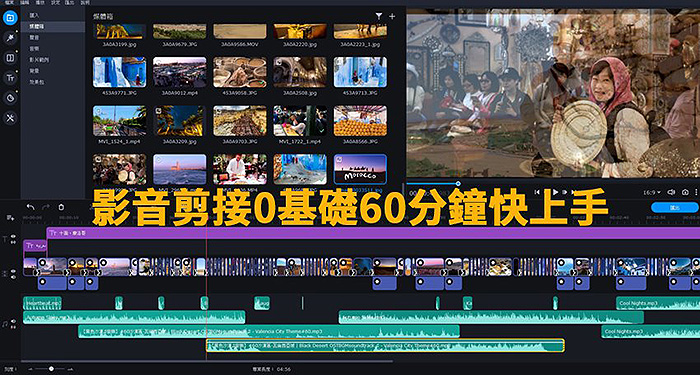
Task: Open the stickers panel icon
Action: [10, 98]
